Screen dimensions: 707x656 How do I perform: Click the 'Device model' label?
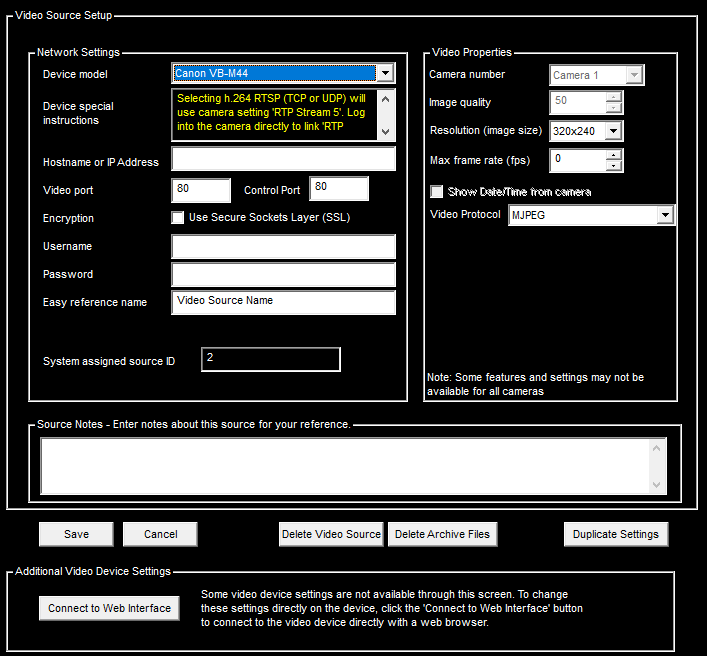[x=75, y=74]
